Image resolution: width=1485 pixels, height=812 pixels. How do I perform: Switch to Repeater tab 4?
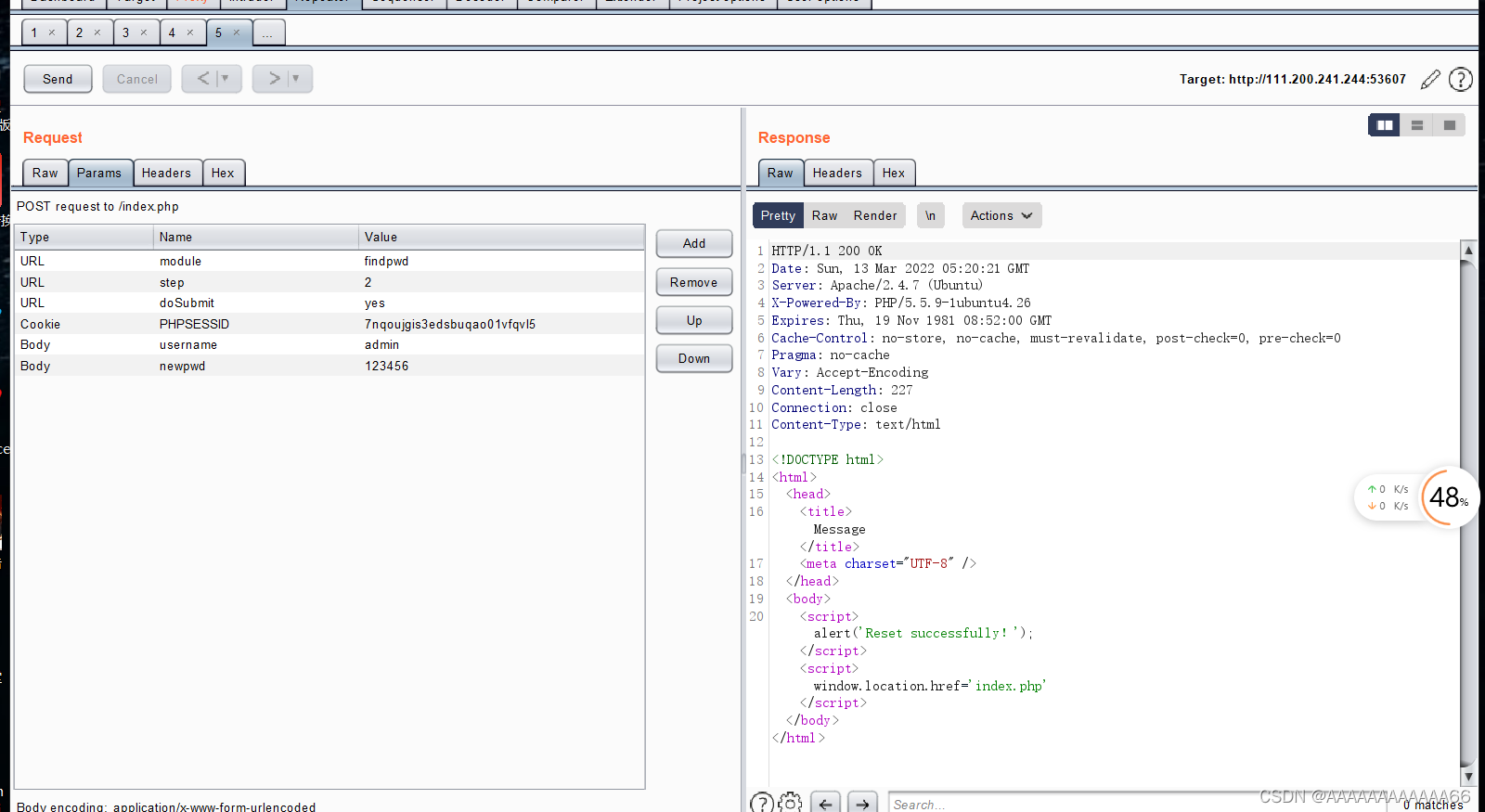pyautogui.click(x=173, y=32)
